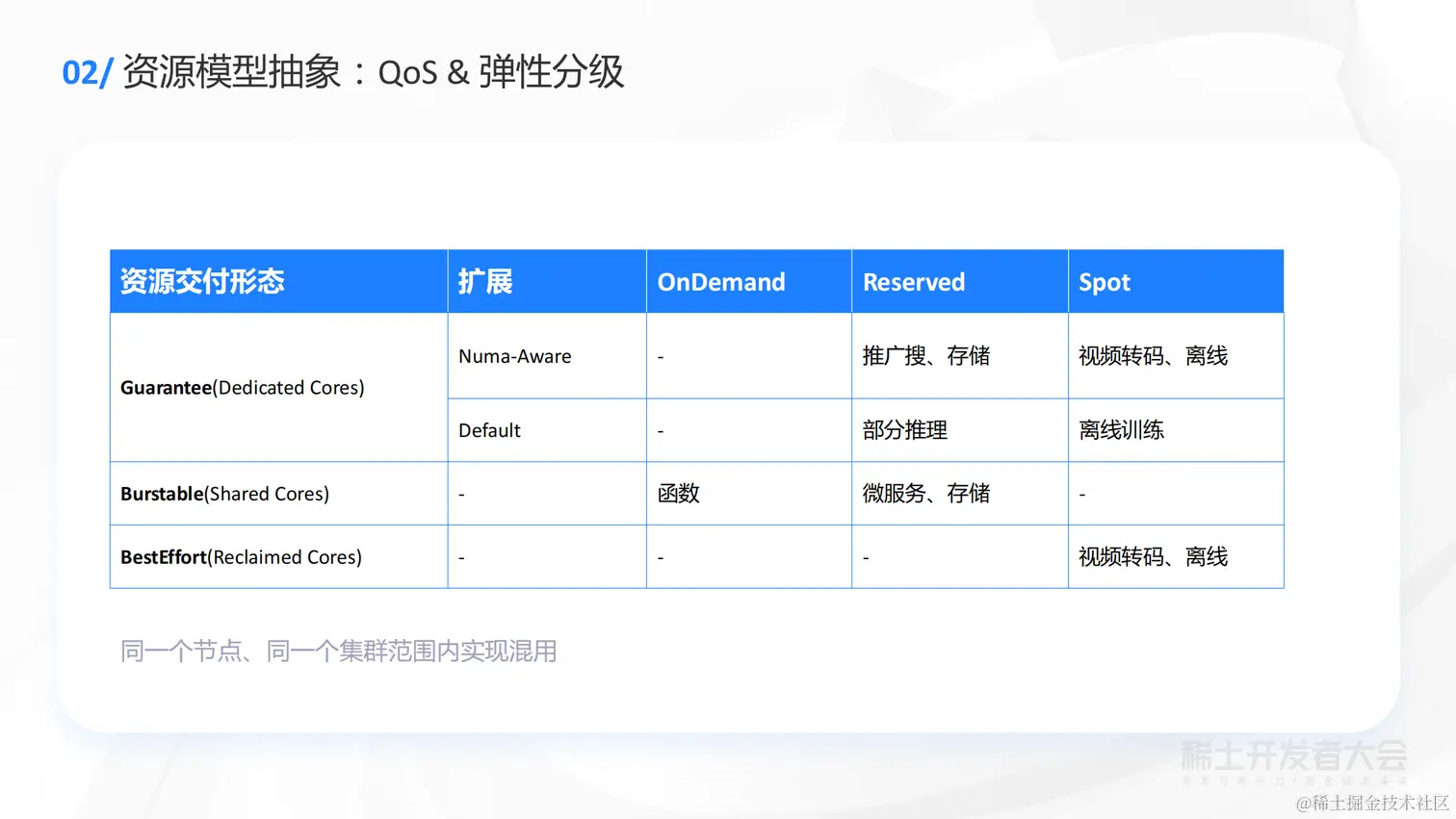Click the '02/' section number in title
This screenshot has height=819, width=1456.
(88, 73)
